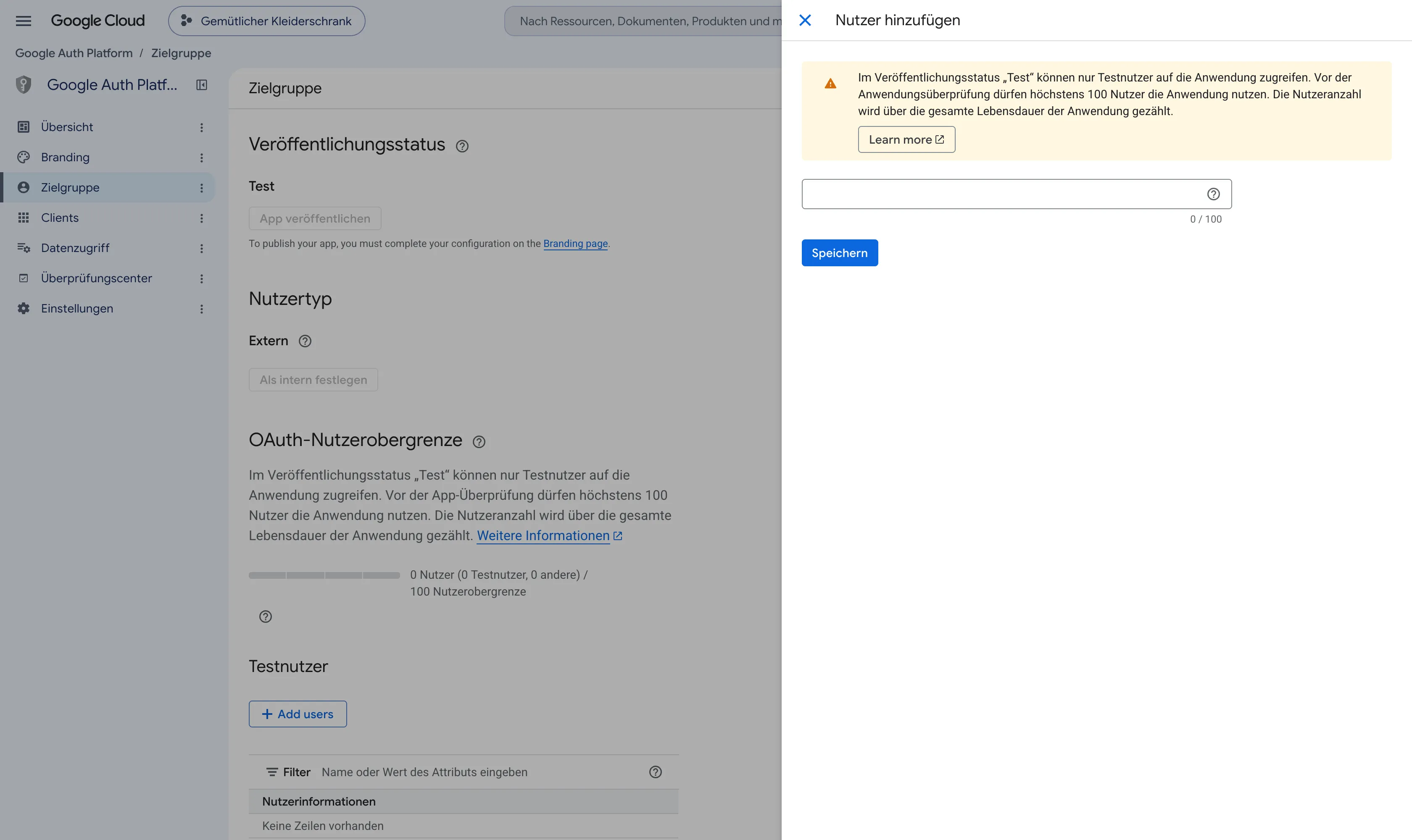Click the 0 / 100 user counter
This screenshot has width=1412, height=840.
coord(1206,219)
